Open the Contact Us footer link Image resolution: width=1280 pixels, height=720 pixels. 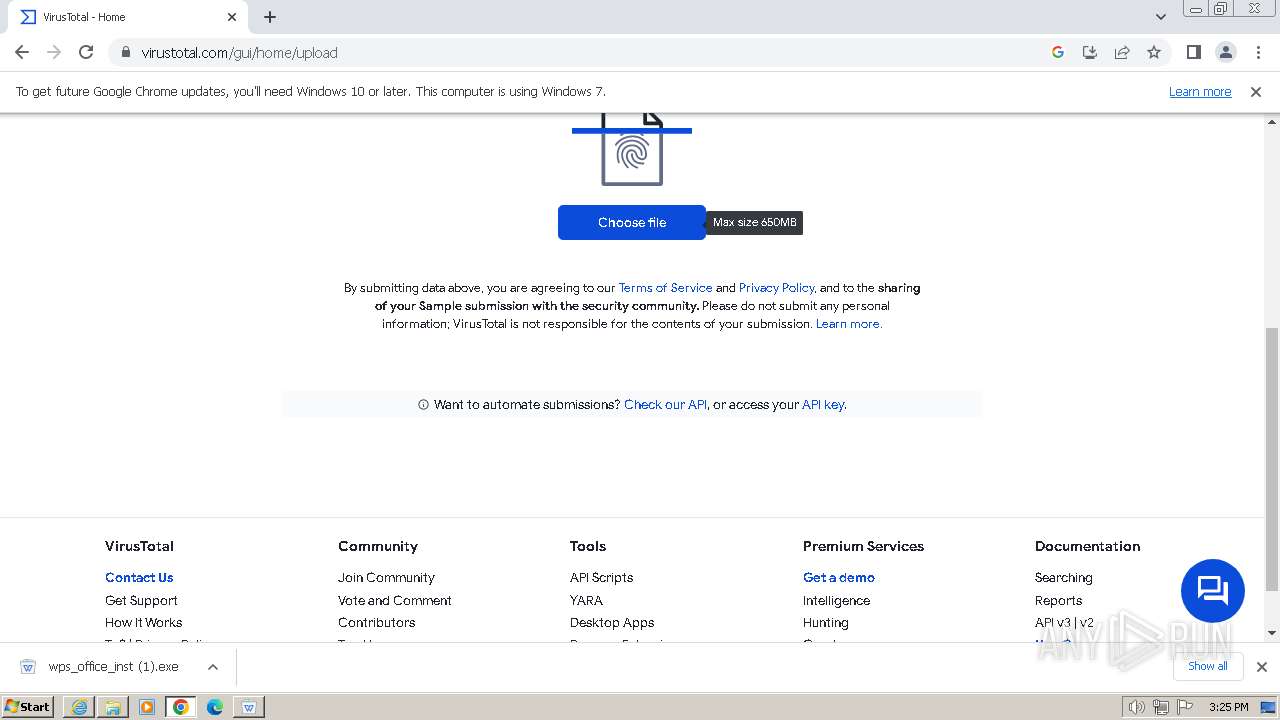139,578
